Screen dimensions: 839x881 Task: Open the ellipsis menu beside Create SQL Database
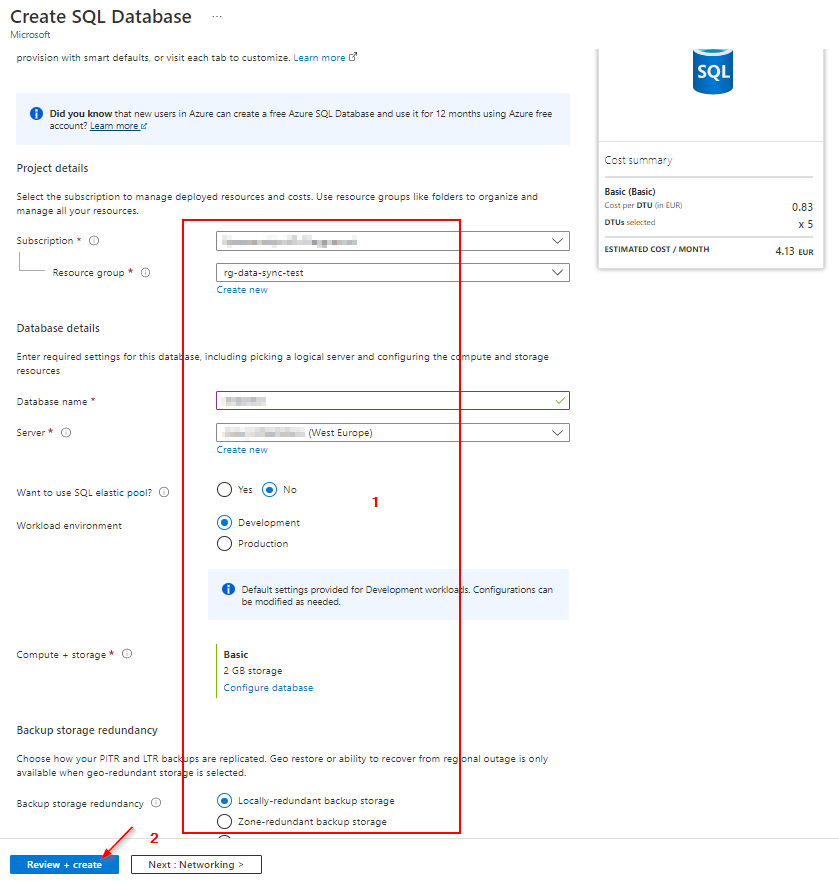coord(217,17)
